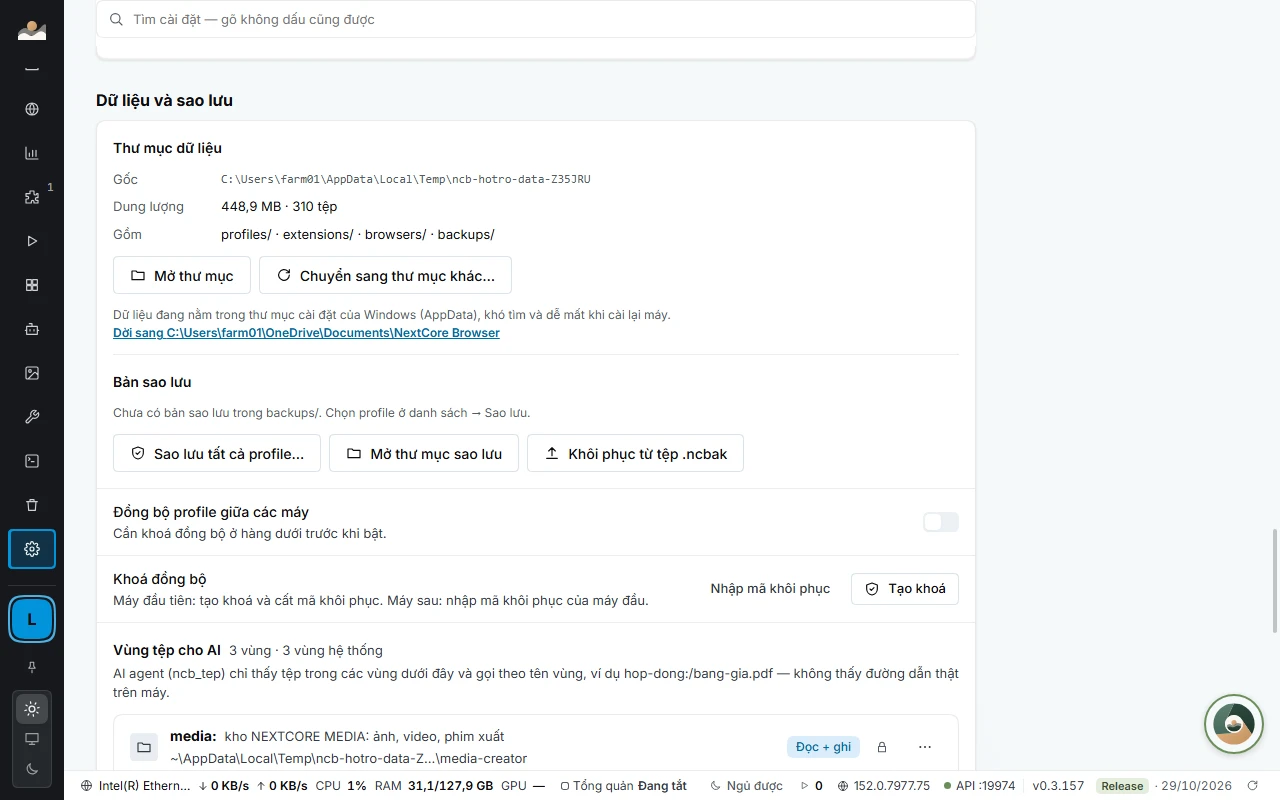Open the four-squares grid sidebar icon
The height and width of the screenshot is (800, 1280).
pyautogui.click(x=32, y=285)
